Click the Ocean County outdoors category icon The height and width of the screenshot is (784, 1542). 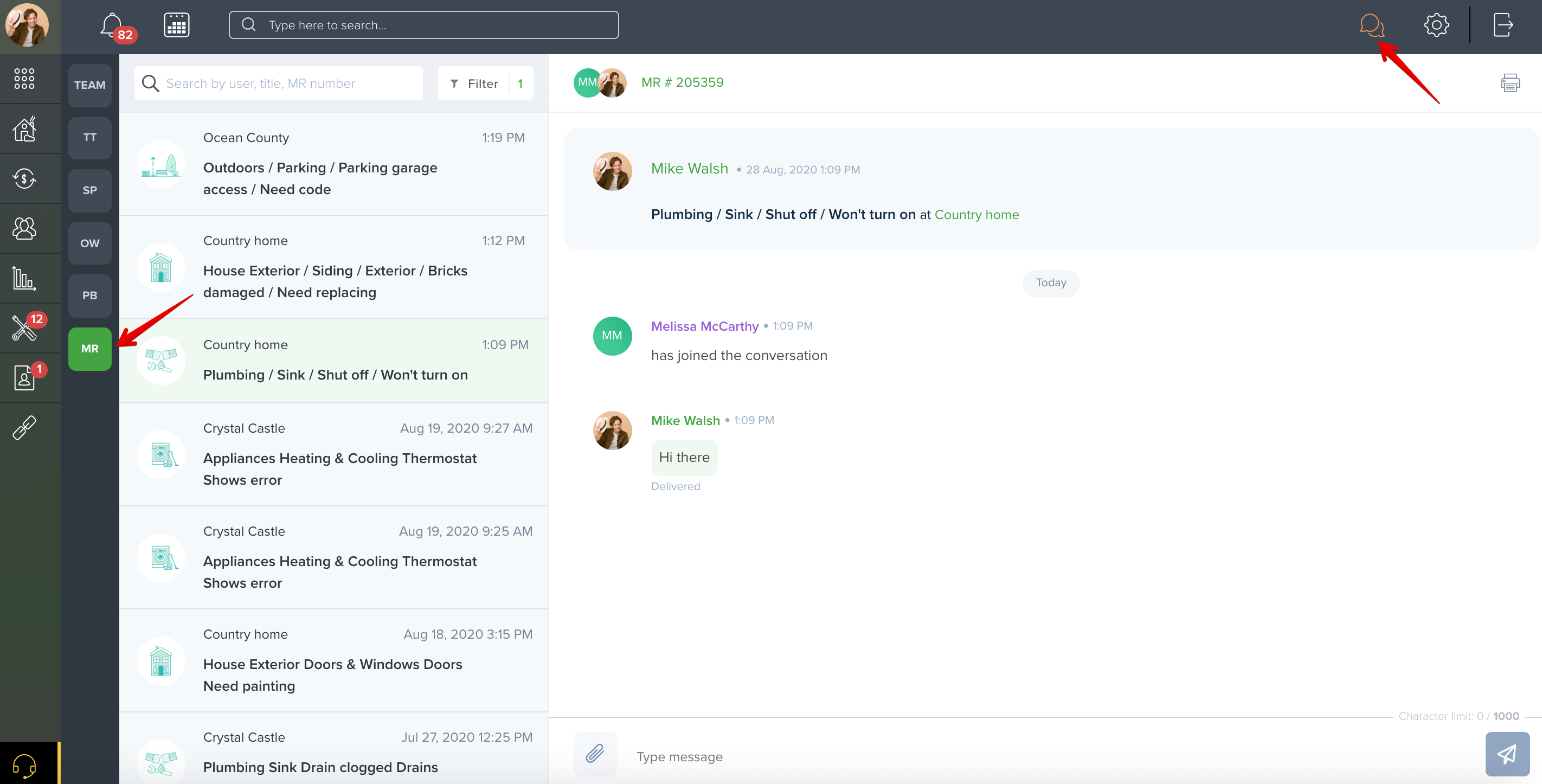point(160,164)
